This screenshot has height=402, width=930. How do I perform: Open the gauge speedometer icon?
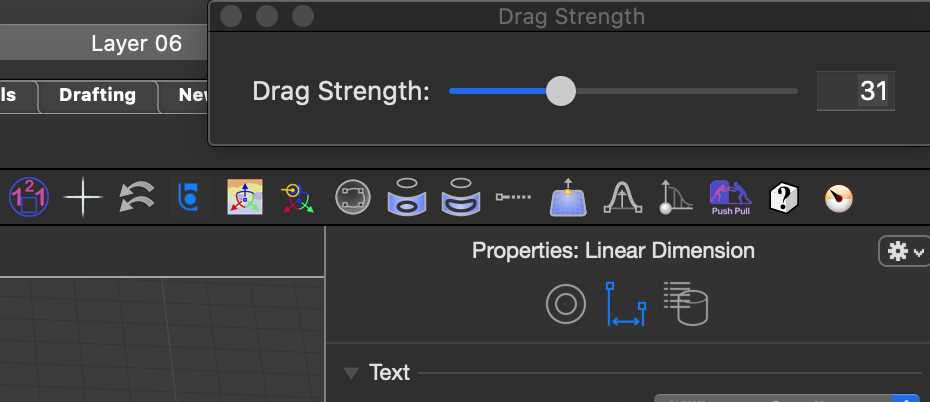click(x=839, y=199)
